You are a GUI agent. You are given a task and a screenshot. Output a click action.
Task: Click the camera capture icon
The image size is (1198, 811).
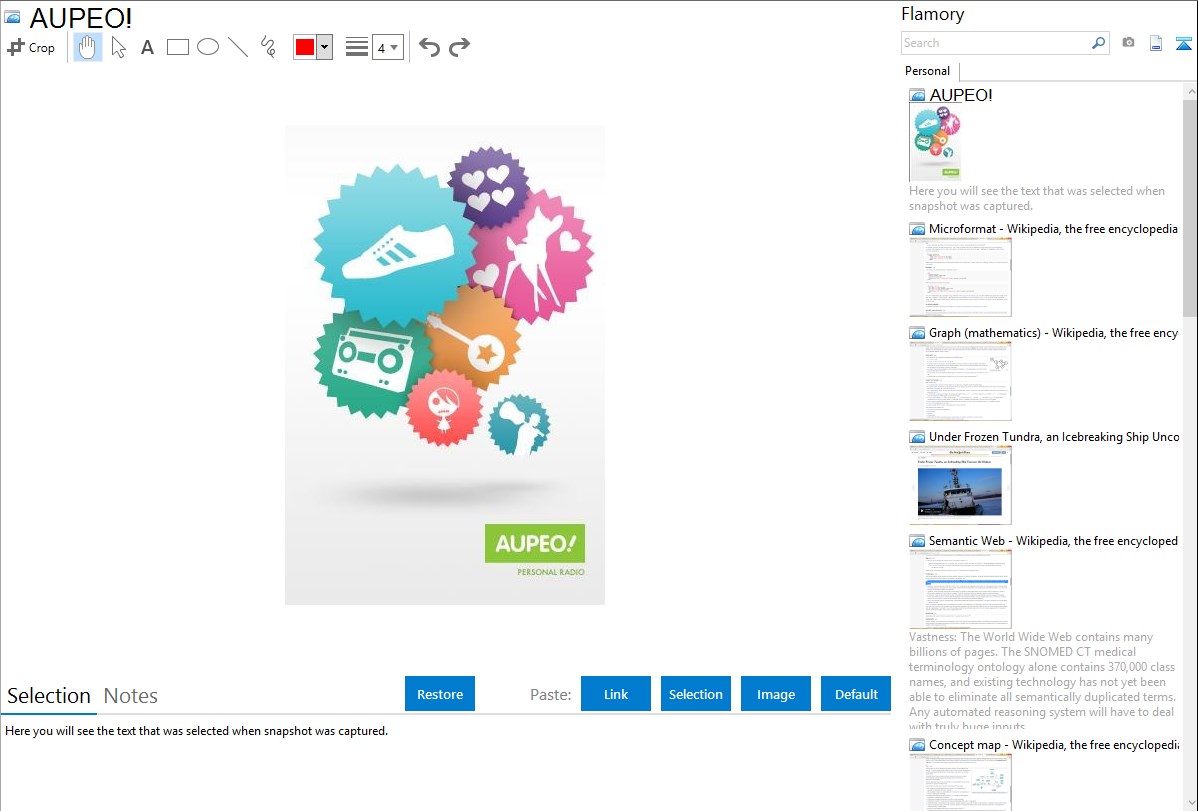(1128, 43)
